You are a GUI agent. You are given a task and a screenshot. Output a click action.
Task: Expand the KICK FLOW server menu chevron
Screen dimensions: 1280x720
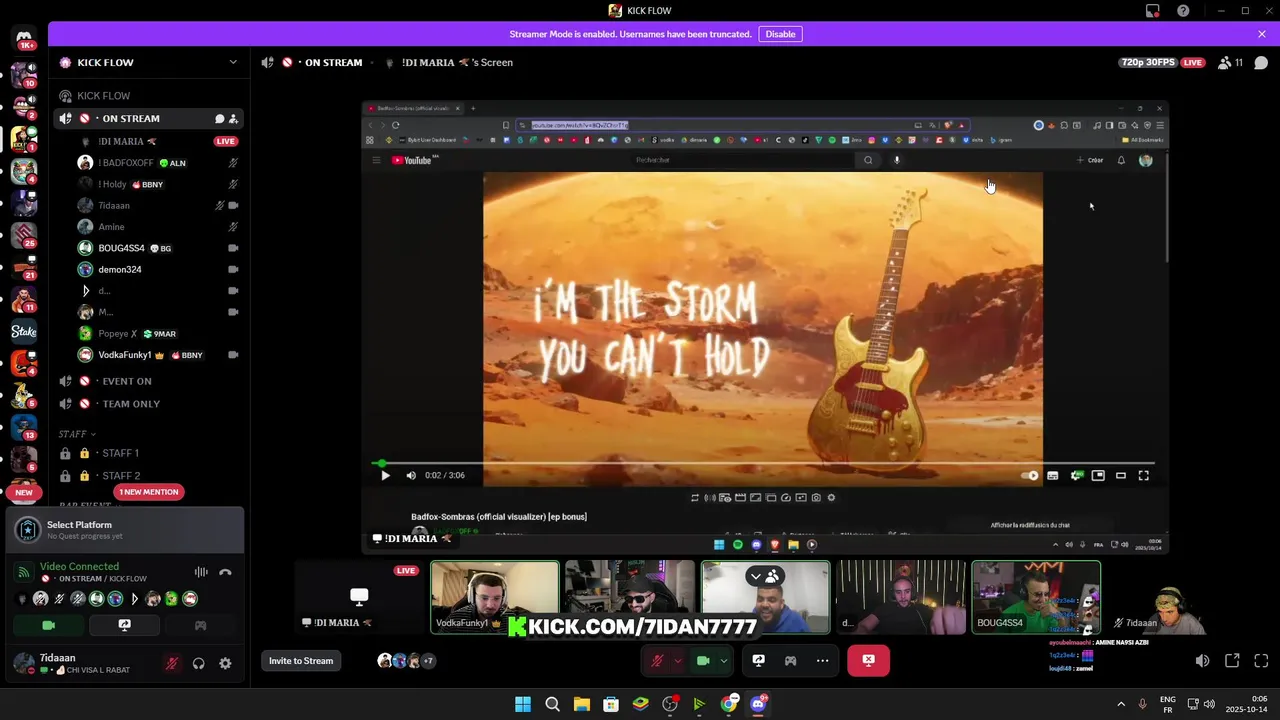(233, 62)
